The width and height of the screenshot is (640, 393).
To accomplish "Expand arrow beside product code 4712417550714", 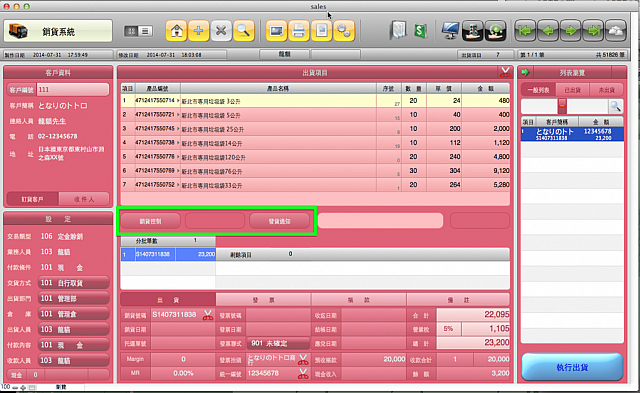I will (x=178, y=100).
